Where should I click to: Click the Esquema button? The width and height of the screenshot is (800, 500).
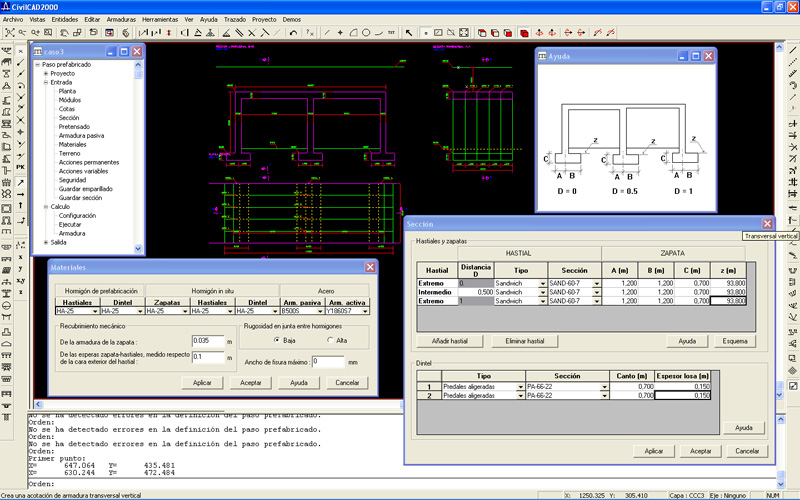(735, 341)
